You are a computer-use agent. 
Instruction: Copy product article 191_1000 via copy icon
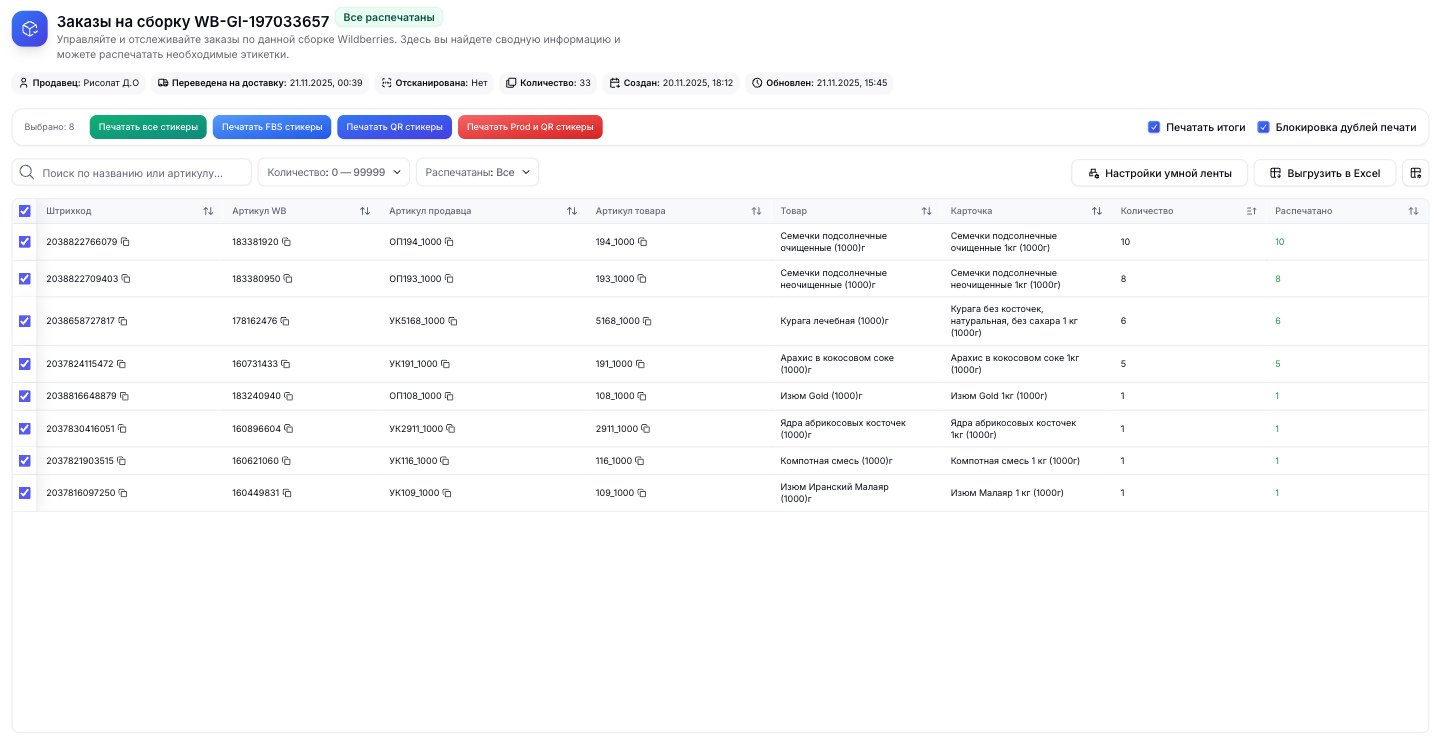[x=640, y=364]
